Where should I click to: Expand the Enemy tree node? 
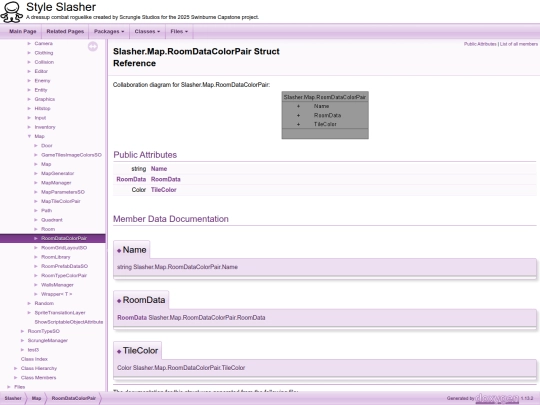29,81
